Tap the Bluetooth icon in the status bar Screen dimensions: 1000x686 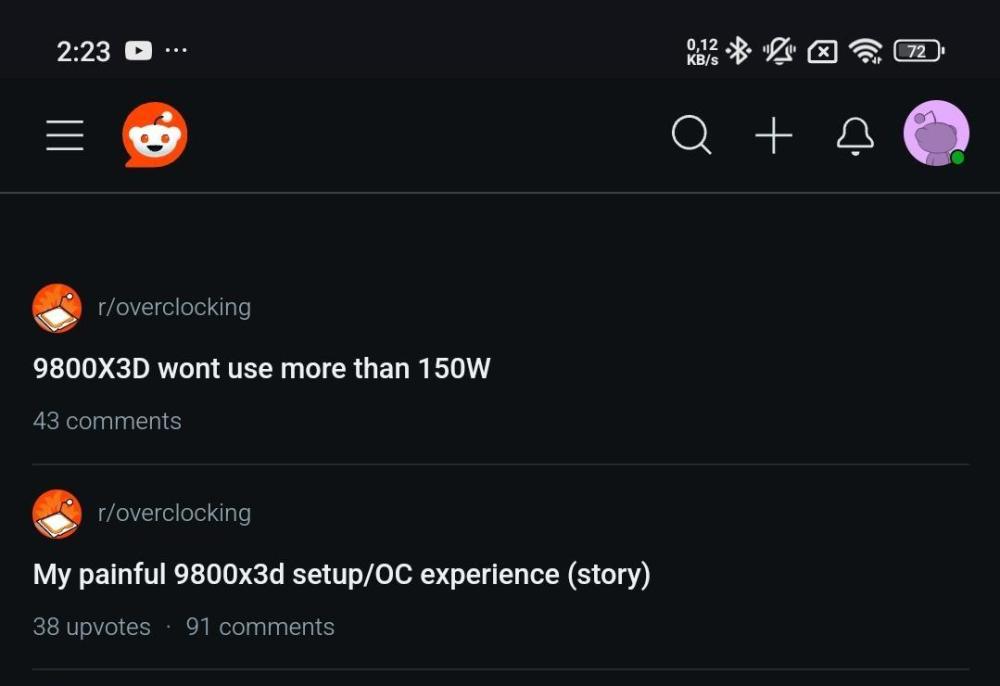click(x=740, y=50)
